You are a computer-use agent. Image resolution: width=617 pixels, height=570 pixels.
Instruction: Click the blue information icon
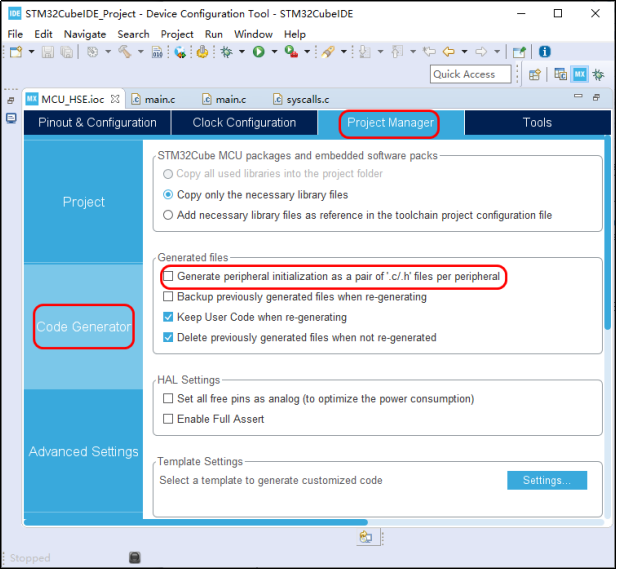545,52
